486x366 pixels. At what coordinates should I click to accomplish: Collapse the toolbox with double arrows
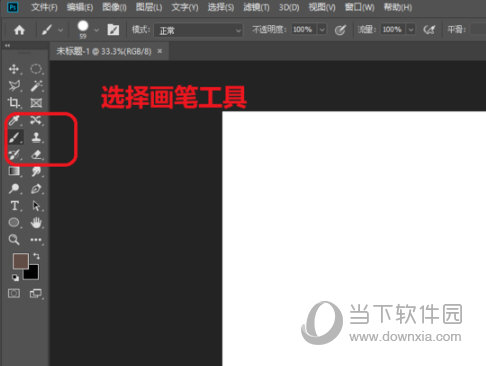tap(7, 45)
